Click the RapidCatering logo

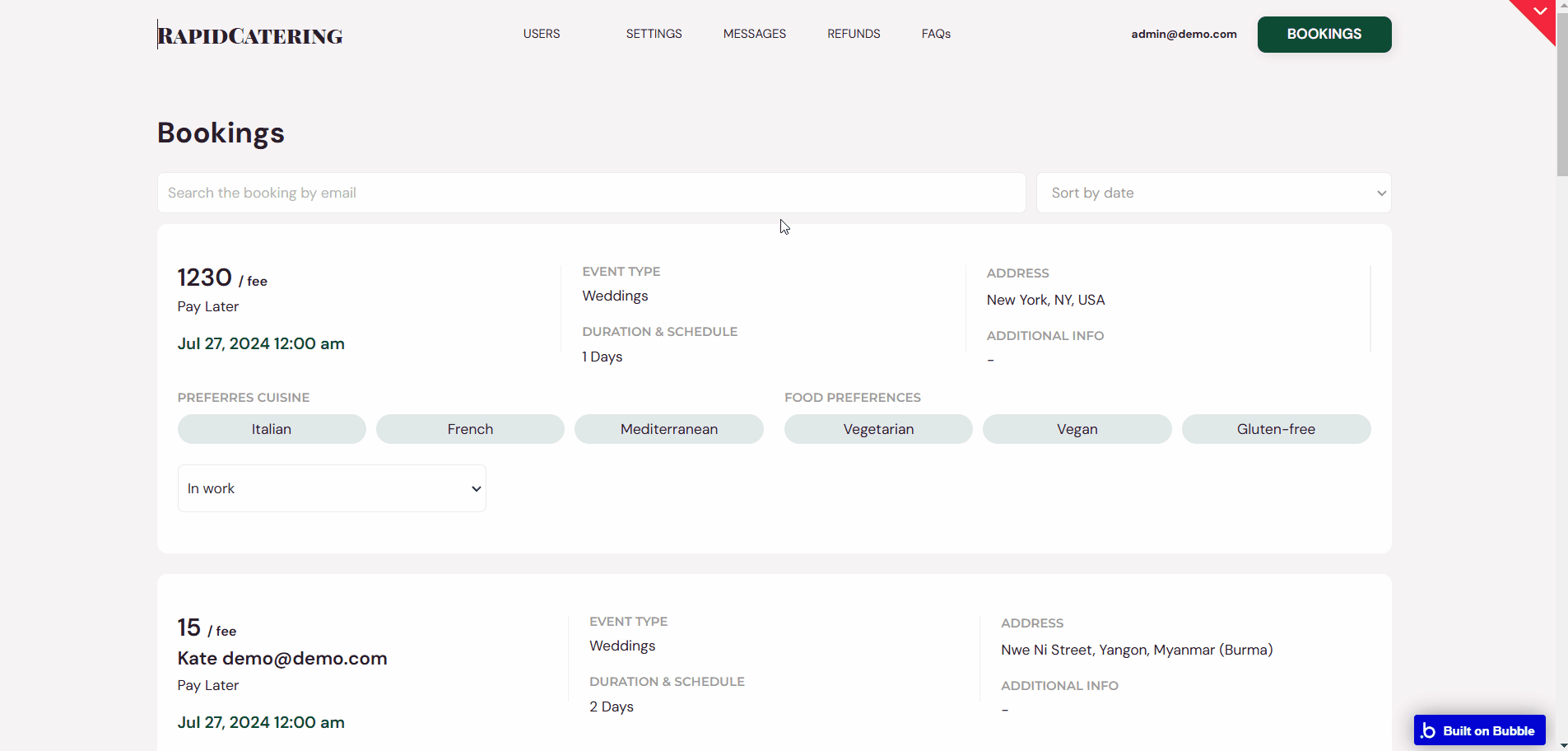(x=250, y=35)
